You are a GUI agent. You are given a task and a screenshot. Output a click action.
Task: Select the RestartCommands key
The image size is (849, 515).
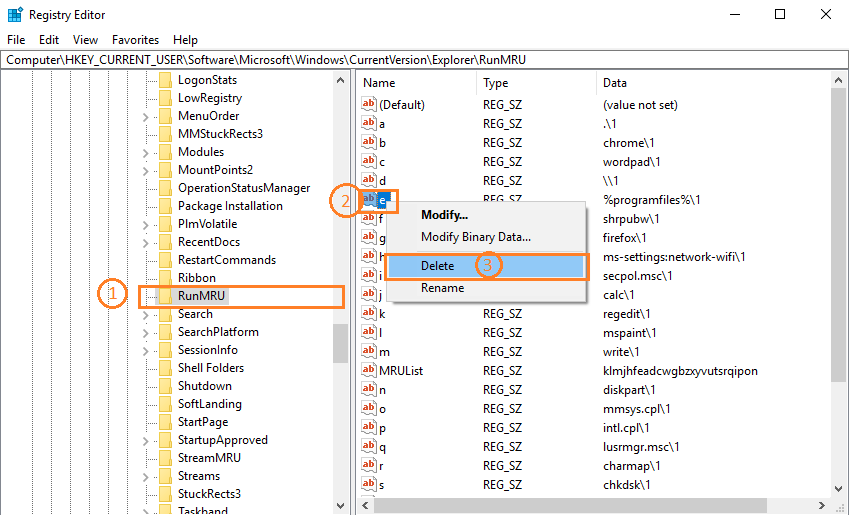point(227,259)
